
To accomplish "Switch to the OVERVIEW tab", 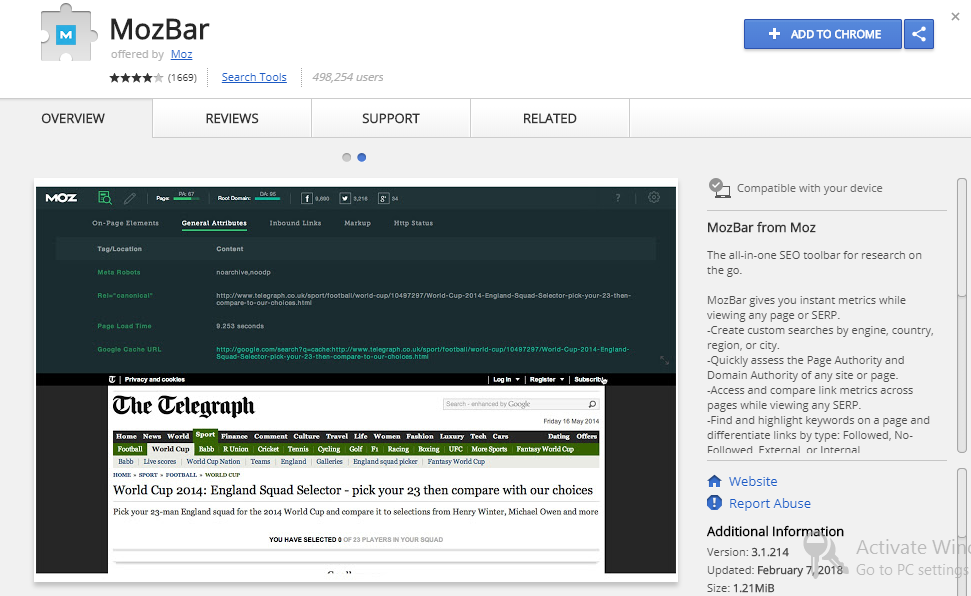I will point(73,118).
